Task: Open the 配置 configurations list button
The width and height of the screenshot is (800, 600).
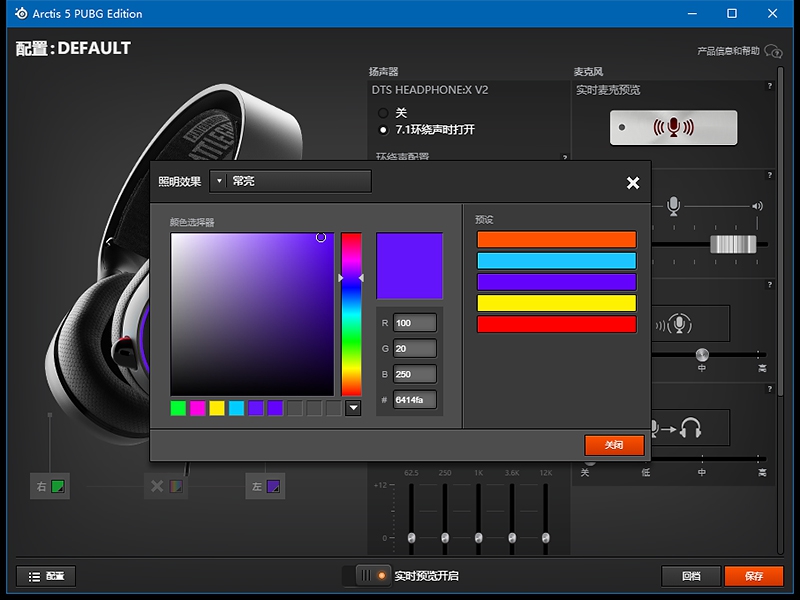Action: point(46,576)
